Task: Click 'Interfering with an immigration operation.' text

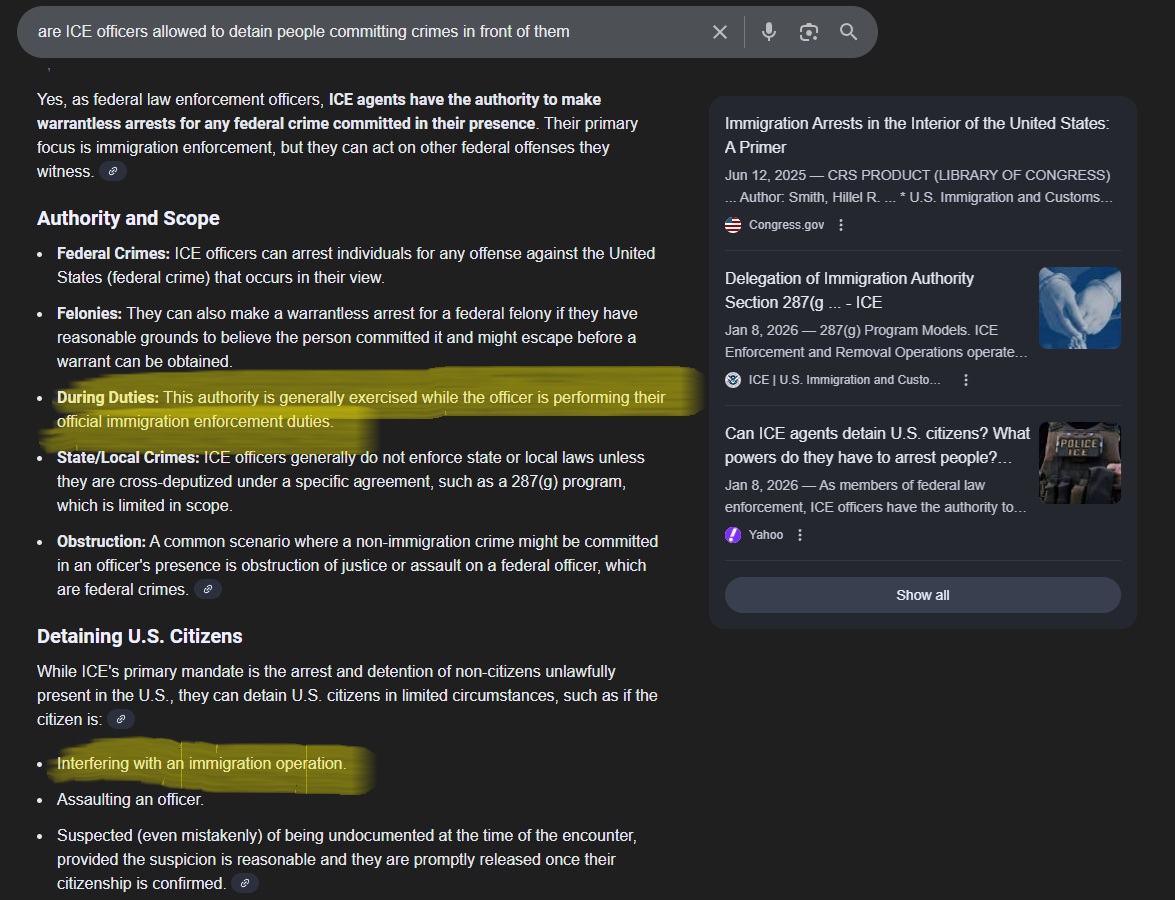Action: click(202, 764)
